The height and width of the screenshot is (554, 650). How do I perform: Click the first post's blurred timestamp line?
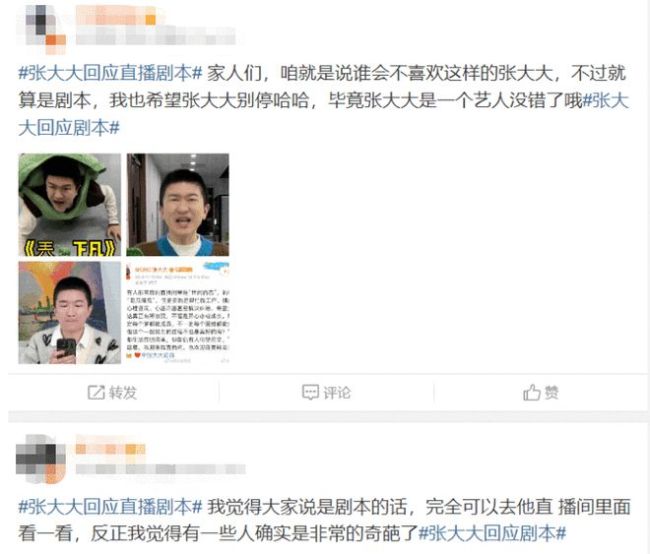(156, 37)
